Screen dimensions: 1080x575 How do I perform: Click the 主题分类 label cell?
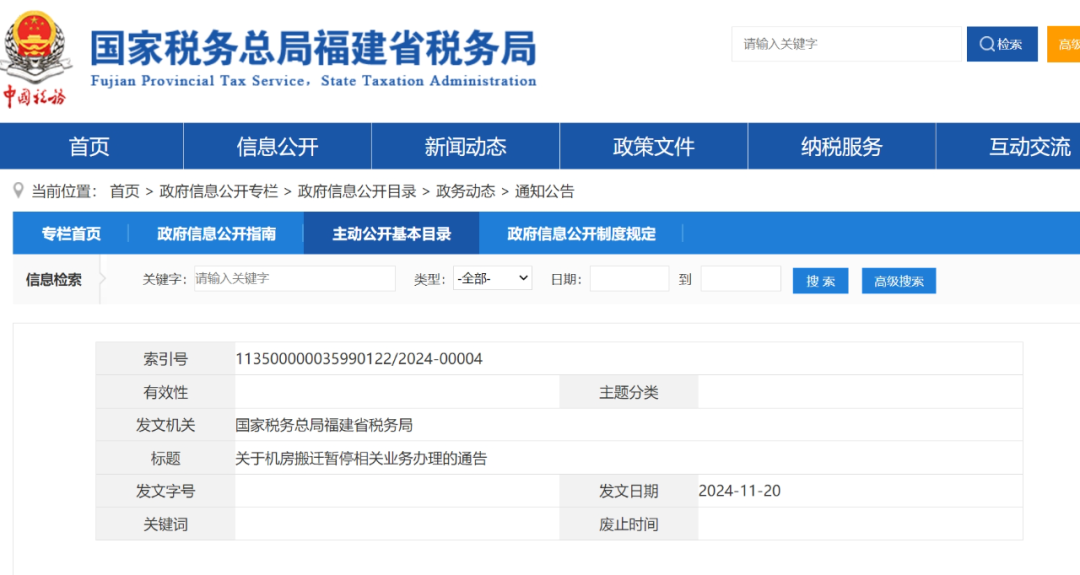[628, 392]
